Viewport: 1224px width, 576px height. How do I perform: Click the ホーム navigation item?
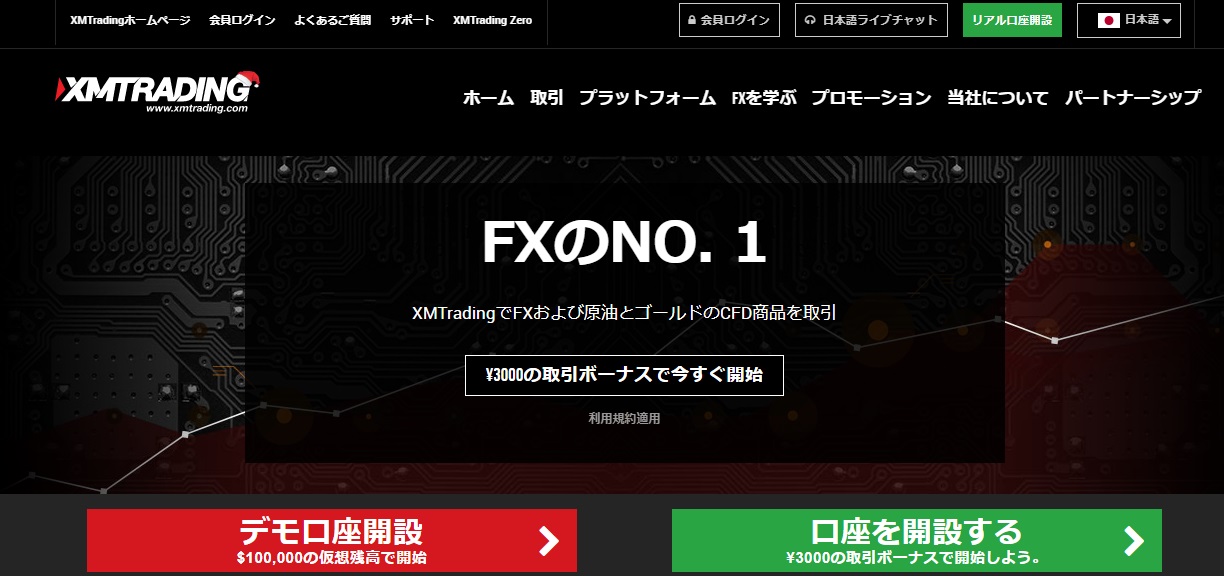488,98
